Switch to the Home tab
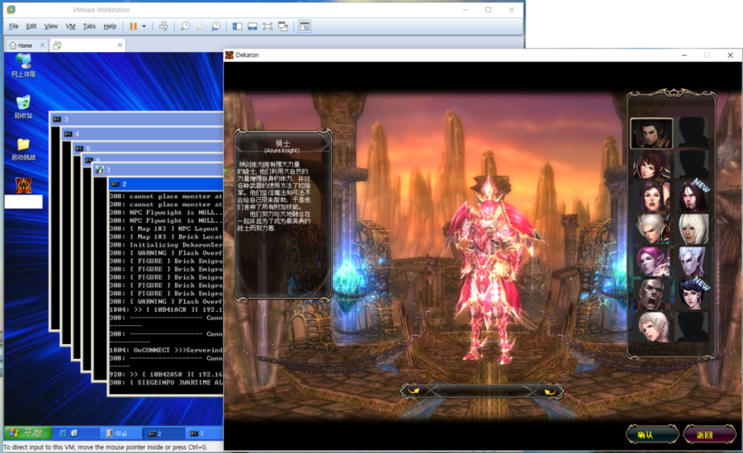The width and height of the screenshot is (743, 453). (21, 45)
